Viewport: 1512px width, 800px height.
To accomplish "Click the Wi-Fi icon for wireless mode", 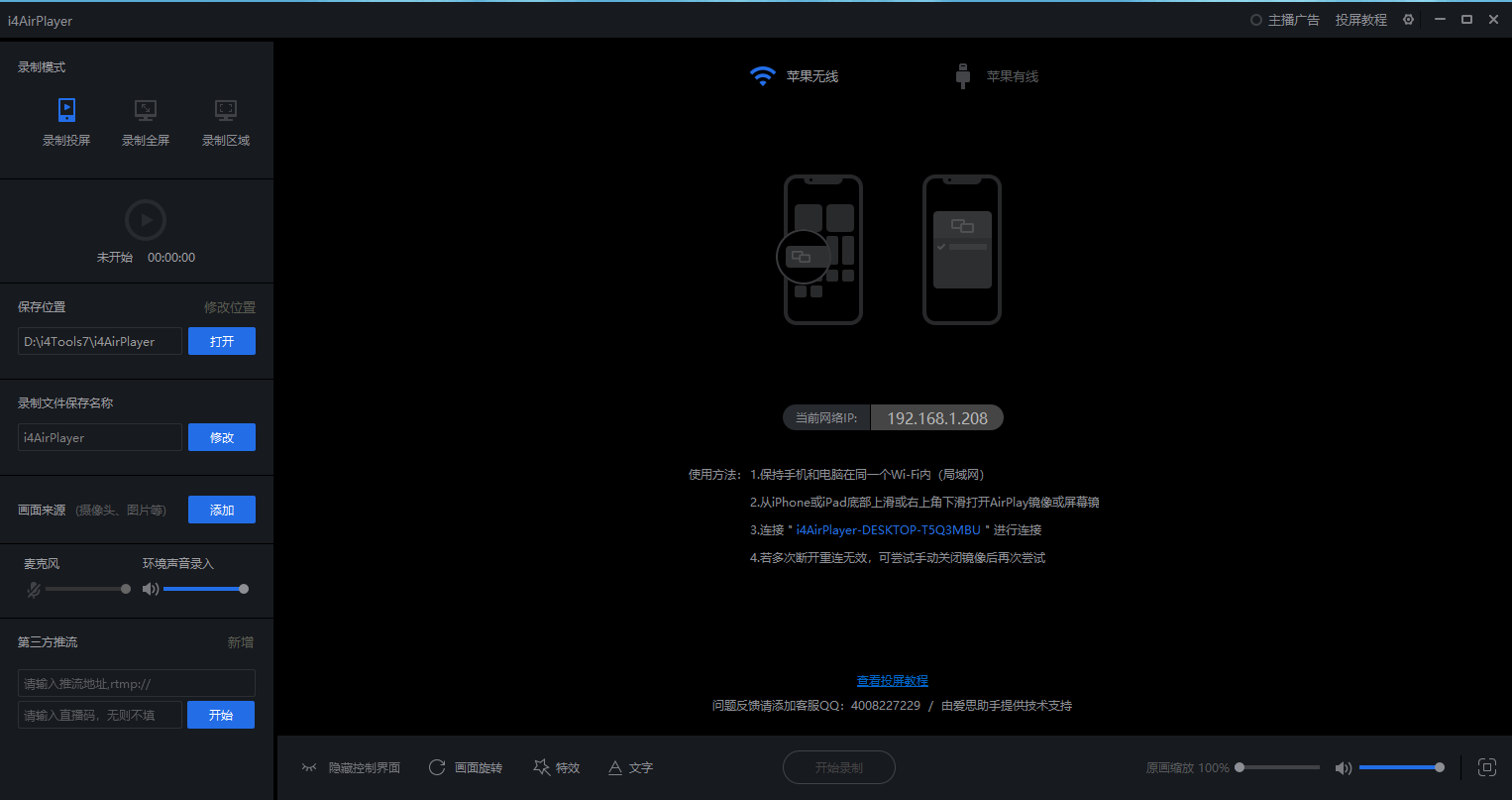I will [x=762, y=76].
